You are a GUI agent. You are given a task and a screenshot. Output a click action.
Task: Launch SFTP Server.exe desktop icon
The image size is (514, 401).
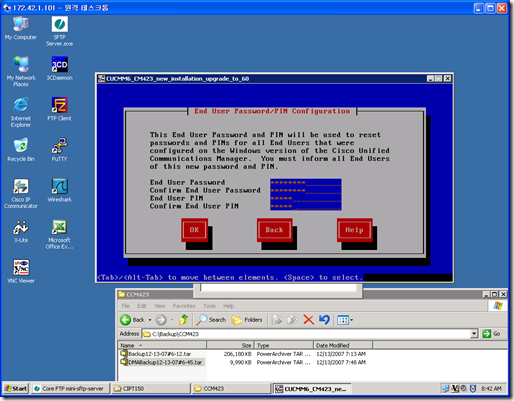click(59, 31)
